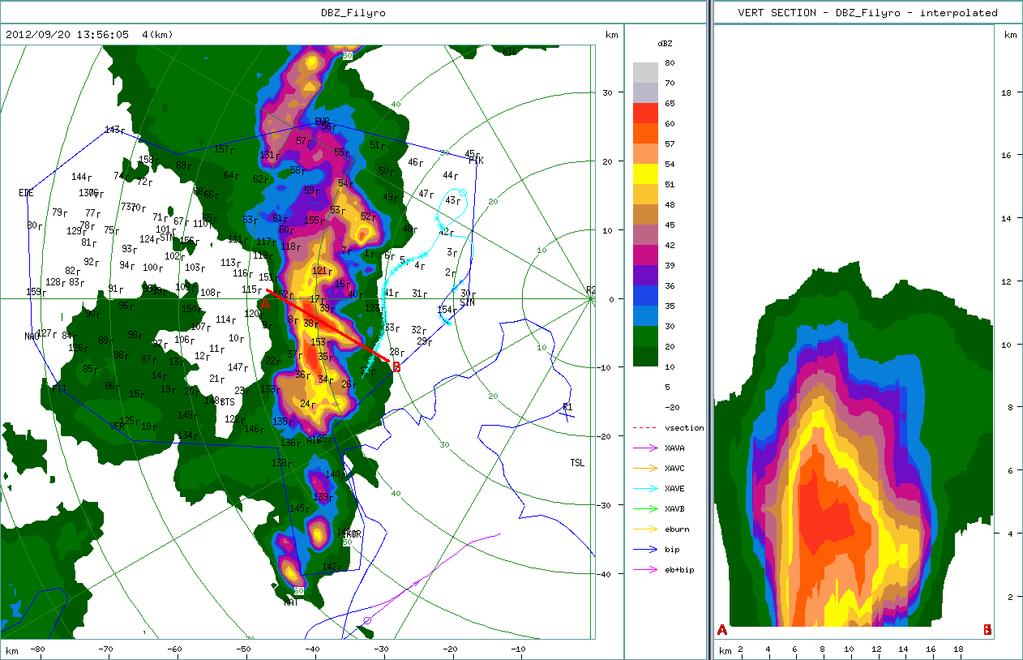Click gauge label 159r
1023x660 pixels.
[x=36, y=292]
